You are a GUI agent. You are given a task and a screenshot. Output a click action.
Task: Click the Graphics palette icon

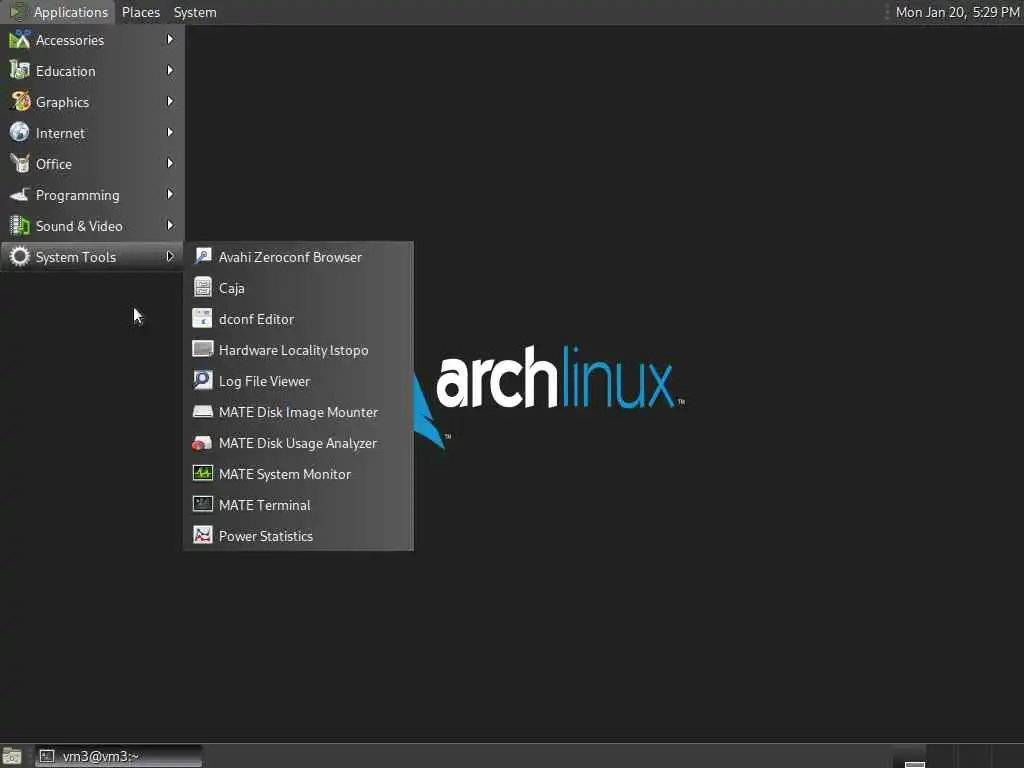(20, 102)
